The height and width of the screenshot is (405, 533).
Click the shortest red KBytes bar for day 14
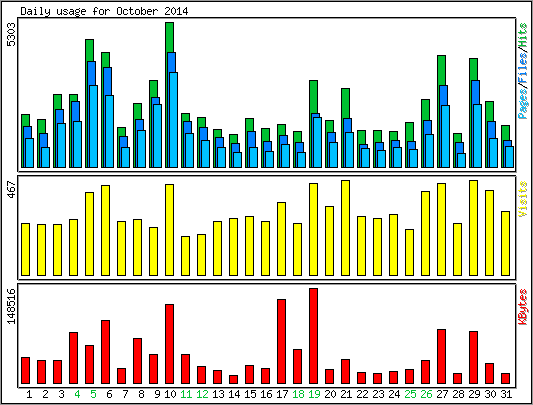click(234, 379)
